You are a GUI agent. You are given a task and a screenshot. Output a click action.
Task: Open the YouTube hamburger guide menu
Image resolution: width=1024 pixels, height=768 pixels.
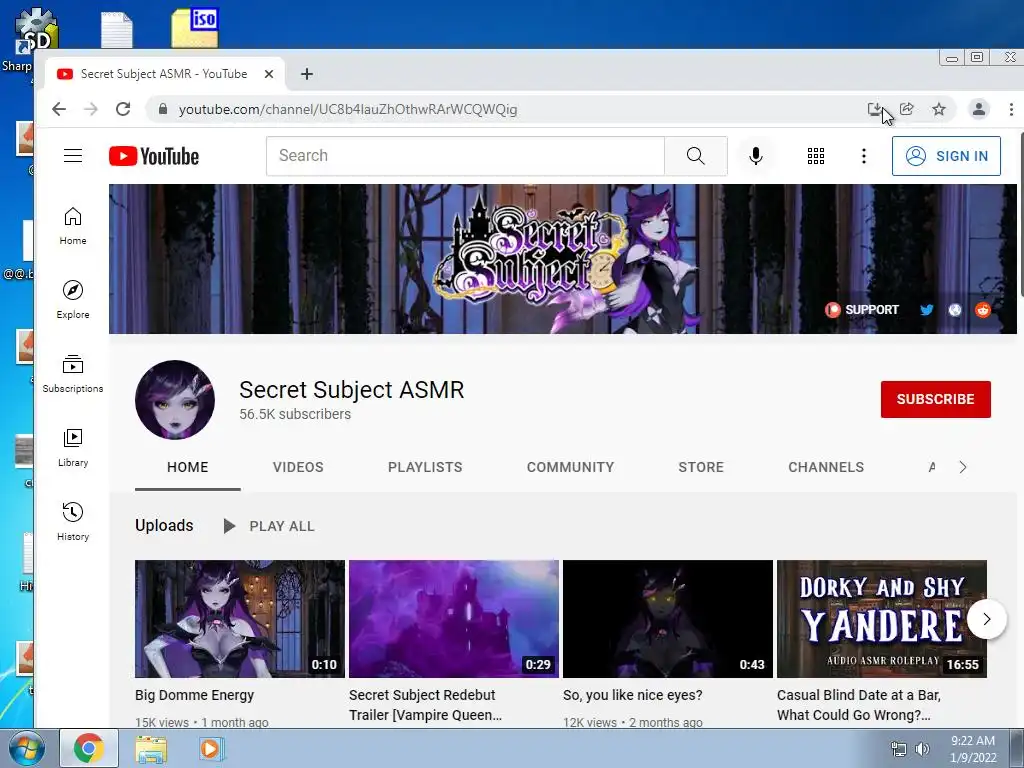coord(72,155)
